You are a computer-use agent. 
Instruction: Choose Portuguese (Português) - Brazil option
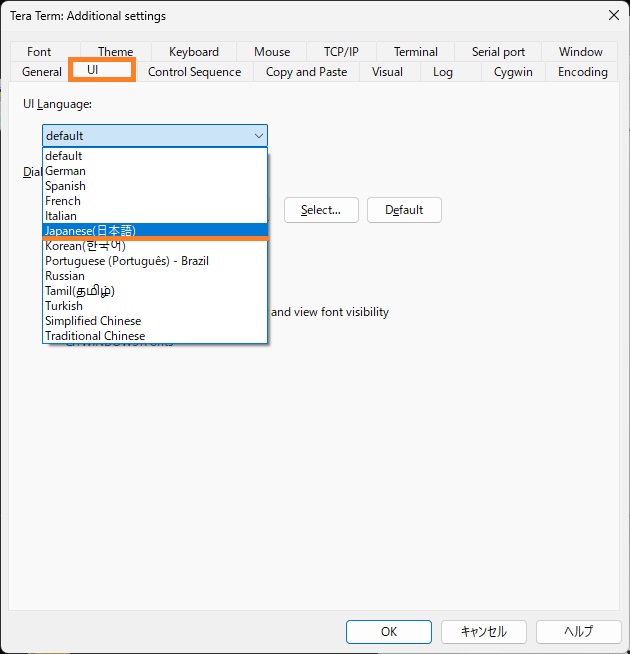pyautogui.click(x=126, y=261)
